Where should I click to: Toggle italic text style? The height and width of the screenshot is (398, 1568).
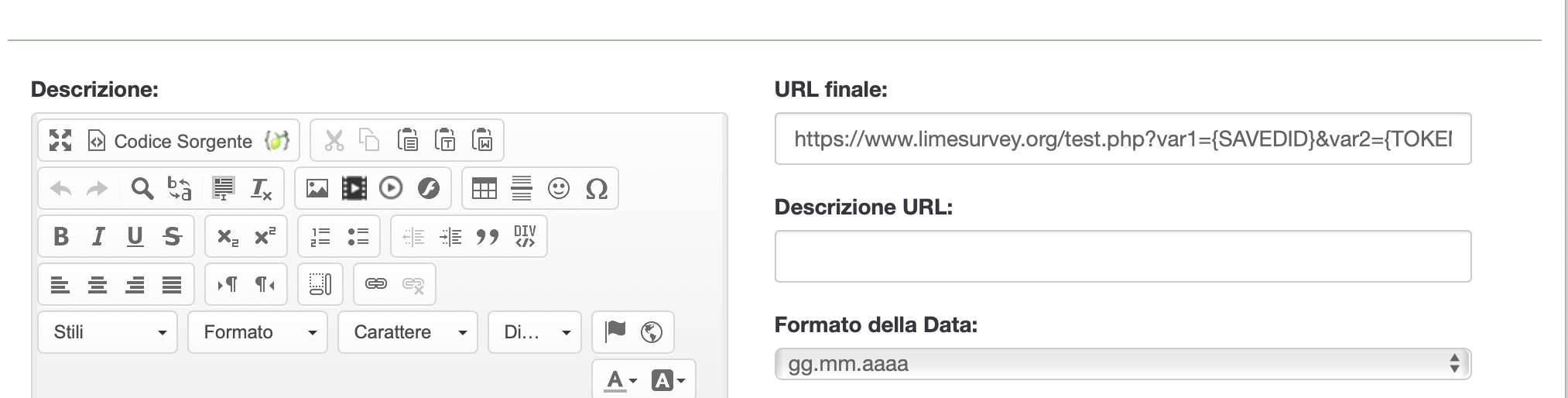click(98, 236)
